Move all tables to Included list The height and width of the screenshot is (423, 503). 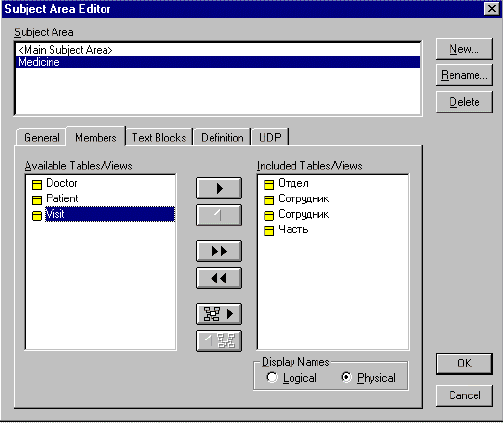tap(219, 251)
